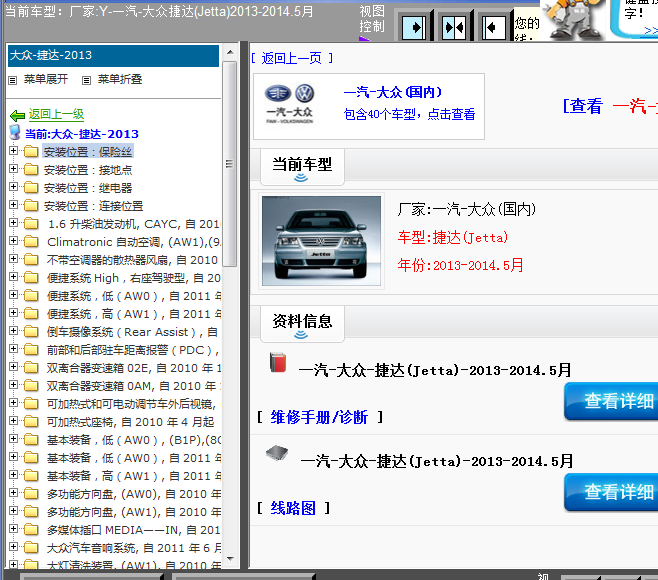The width and height of the screenshot is (658, 580).
Task: Select 基本装备，高 (AW1) tree item
Action: [134, 476]
